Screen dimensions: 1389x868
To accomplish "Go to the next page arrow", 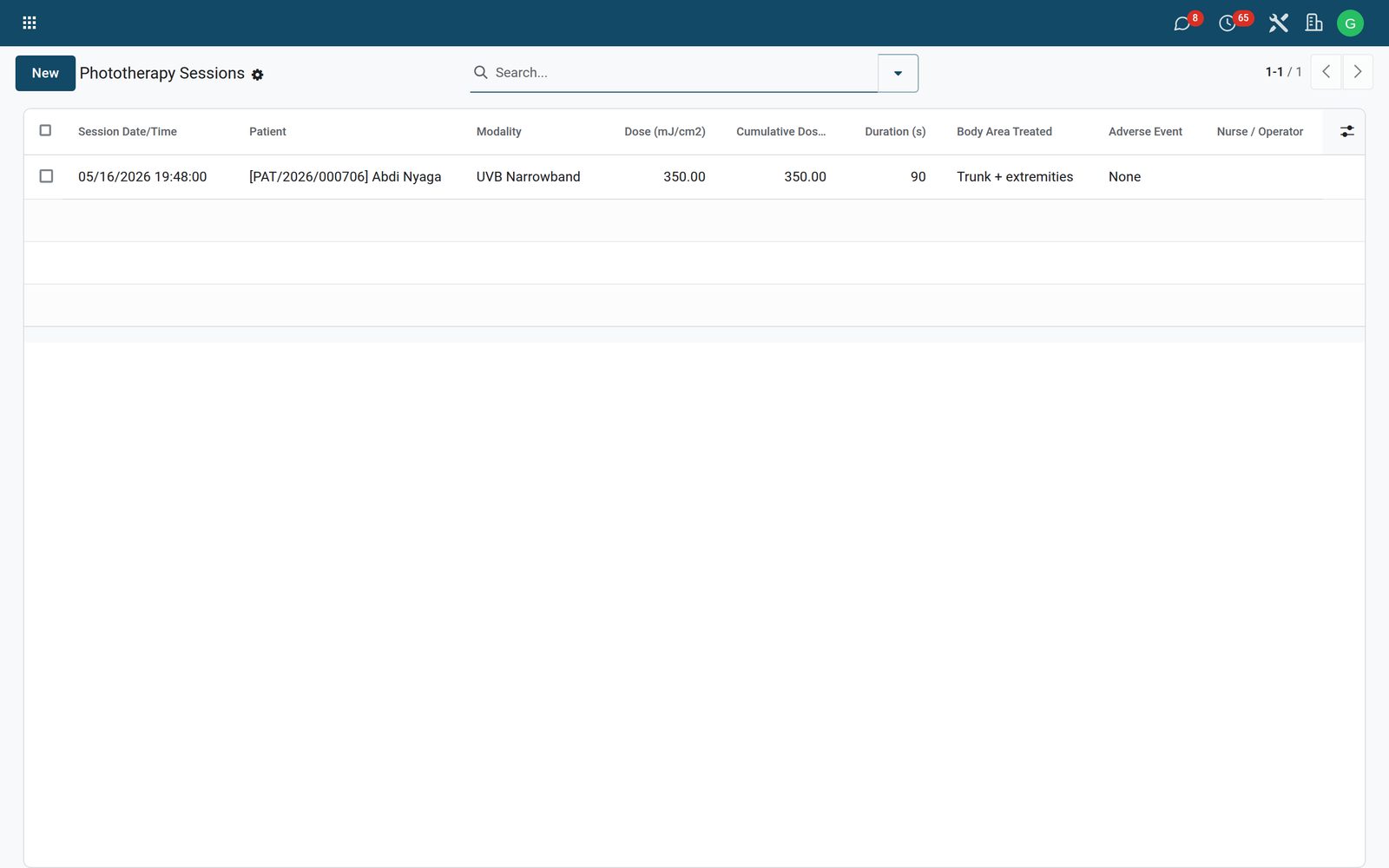I will (x=1358, y=72).
